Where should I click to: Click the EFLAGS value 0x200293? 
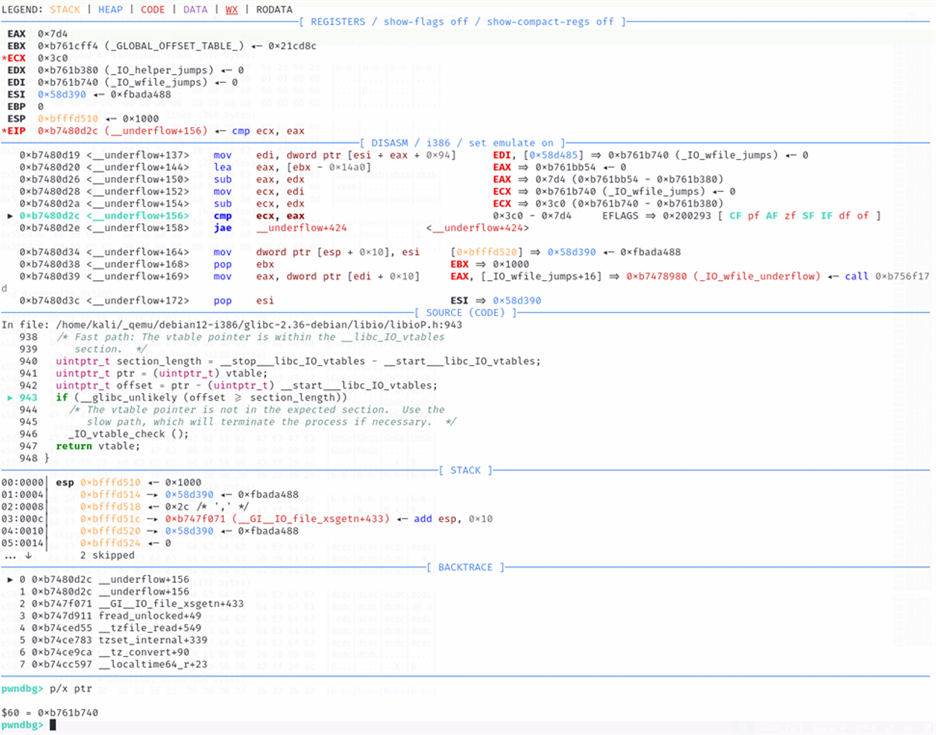pyautogui.click(x=686, y=216)
